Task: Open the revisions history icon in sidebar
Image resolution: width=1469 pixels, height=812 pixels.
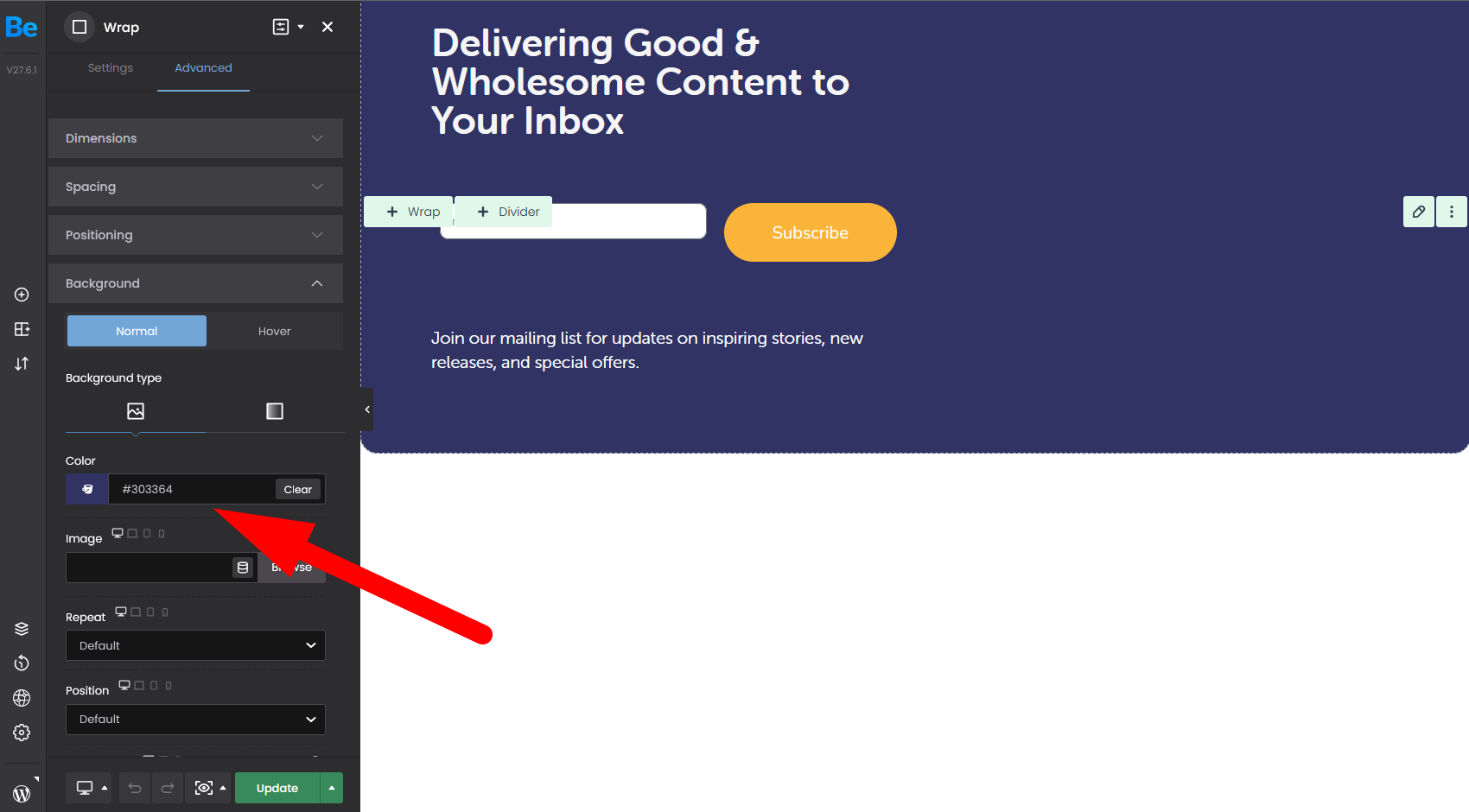Action: coord(22,663)
